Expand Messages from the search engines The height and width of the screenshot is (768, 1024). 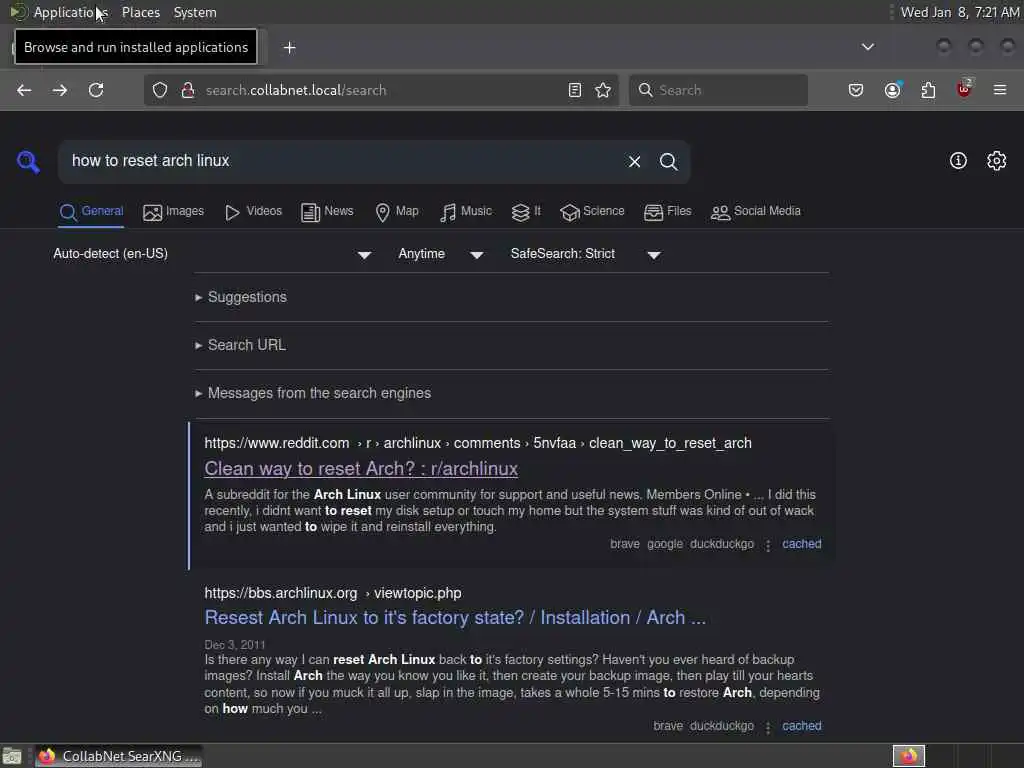pos(313,393)
